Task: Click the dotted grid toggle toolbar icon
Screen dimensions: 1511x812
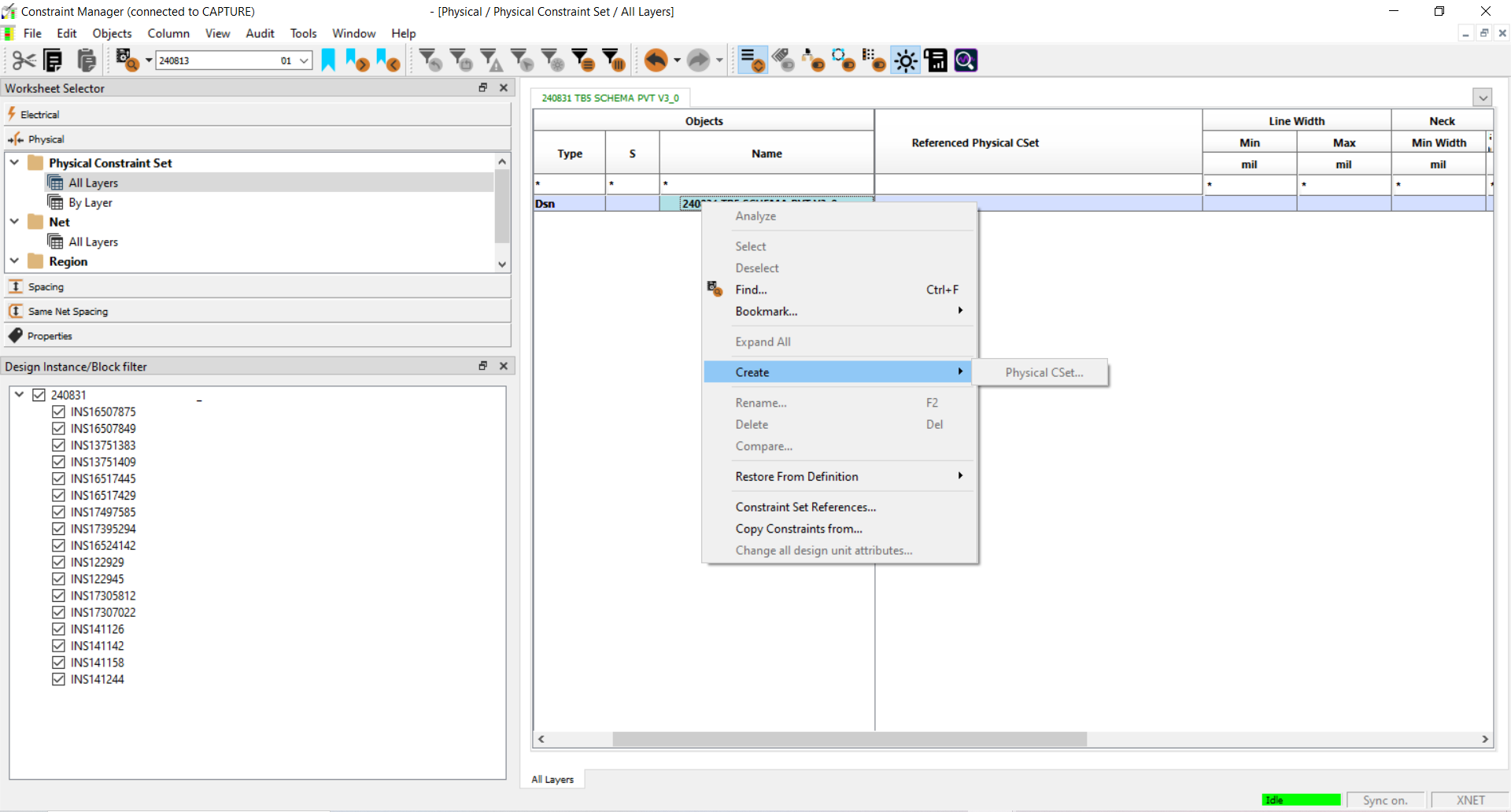Action: click(x=874, y=61)
